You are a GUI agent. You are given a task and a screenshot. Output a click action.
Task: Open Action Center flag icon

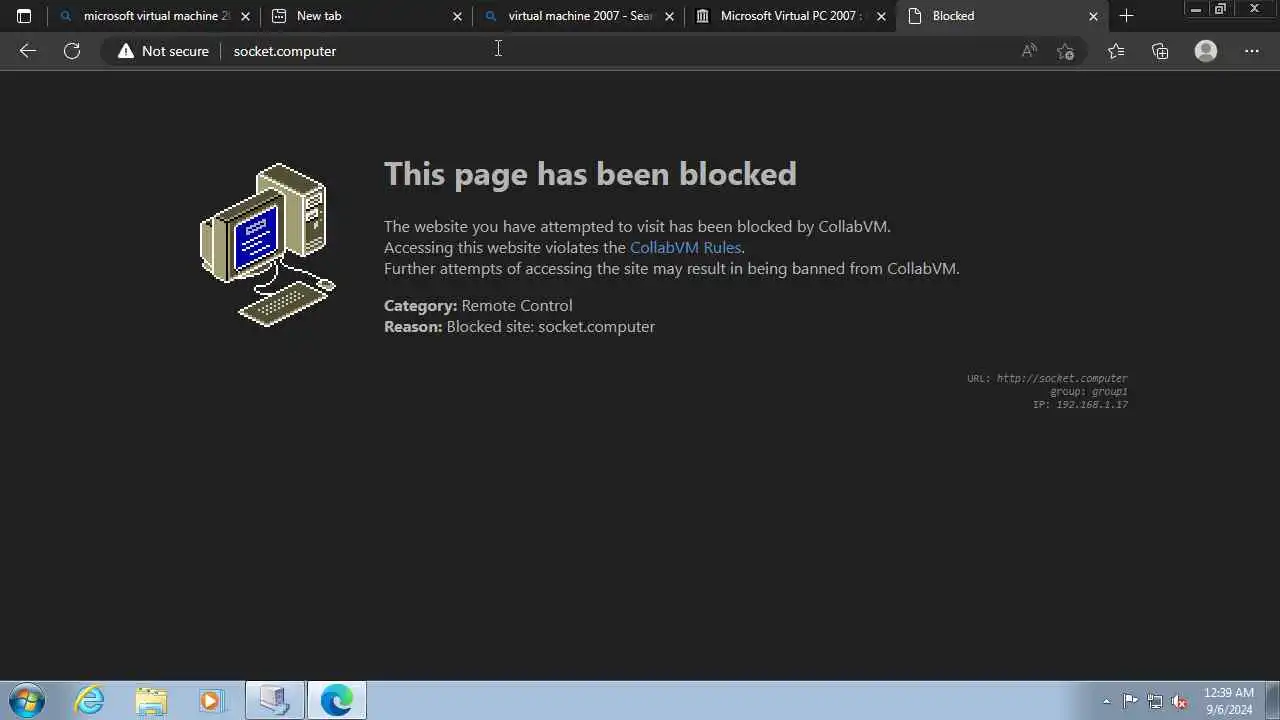click(x=1130, y=701)
